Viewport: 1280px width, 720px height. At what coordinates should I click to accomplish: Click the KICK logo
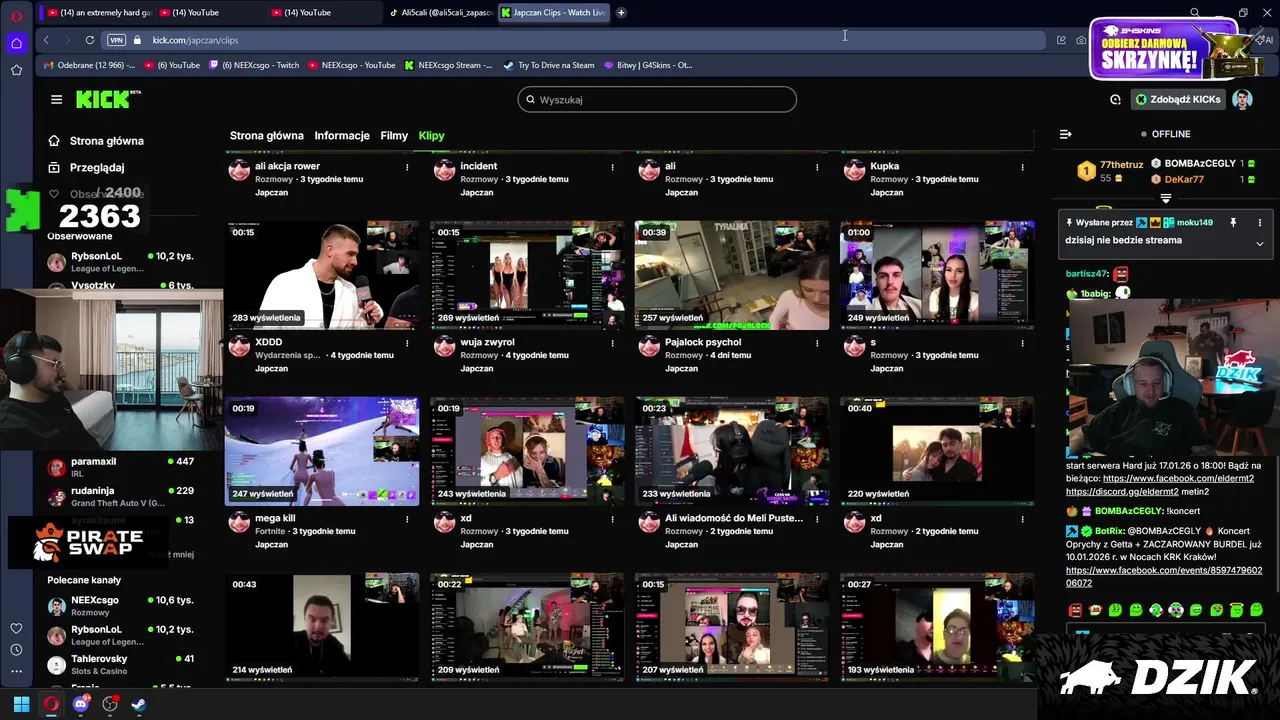tap(108, 99)
